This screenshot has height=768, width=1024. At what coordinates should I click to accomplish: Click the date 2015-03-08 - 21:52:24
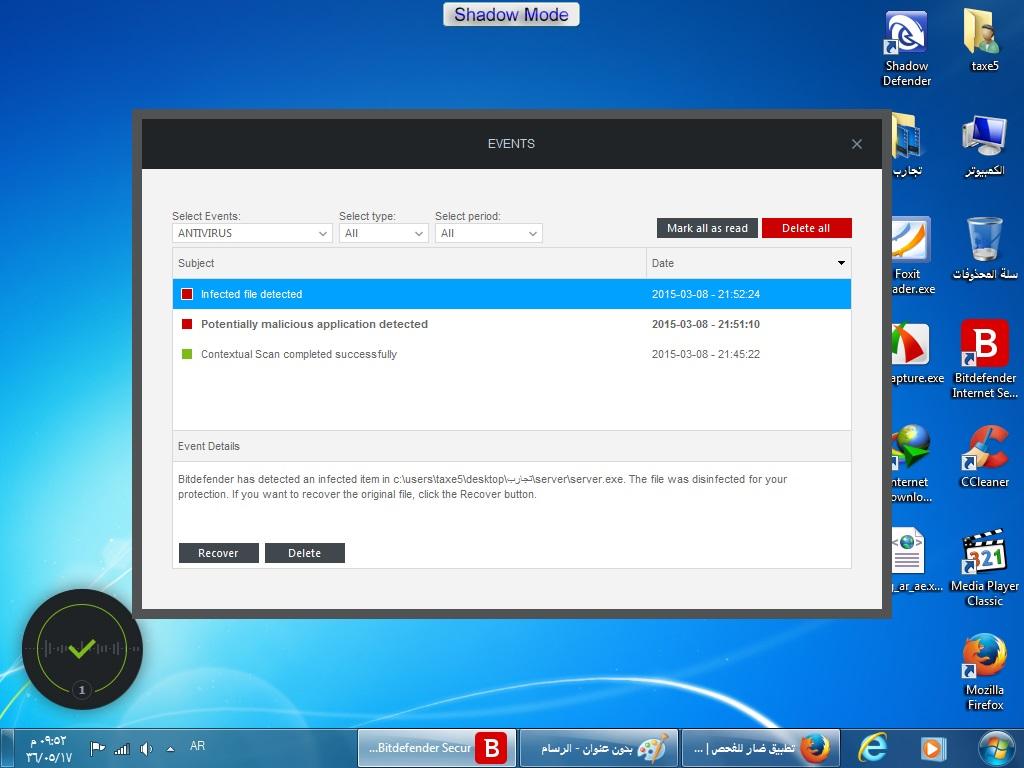tap(706, 294)
